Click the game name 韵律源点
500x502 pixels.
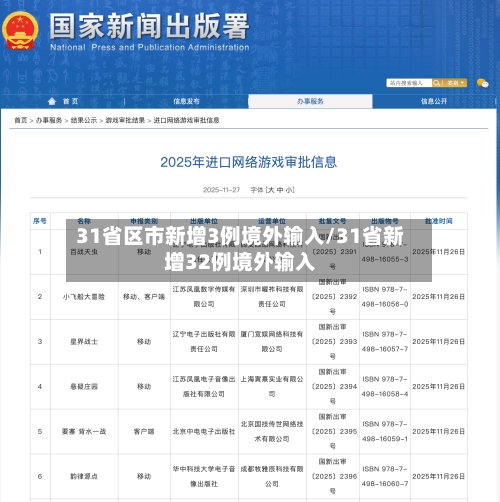coord(84,477)
